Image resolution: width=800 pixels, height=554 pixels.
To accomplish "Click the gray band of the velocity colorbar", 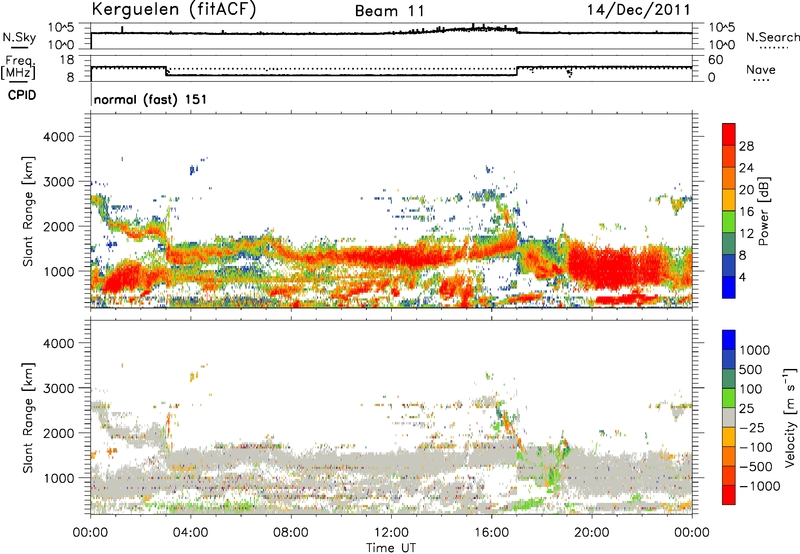I will point(729,417).
